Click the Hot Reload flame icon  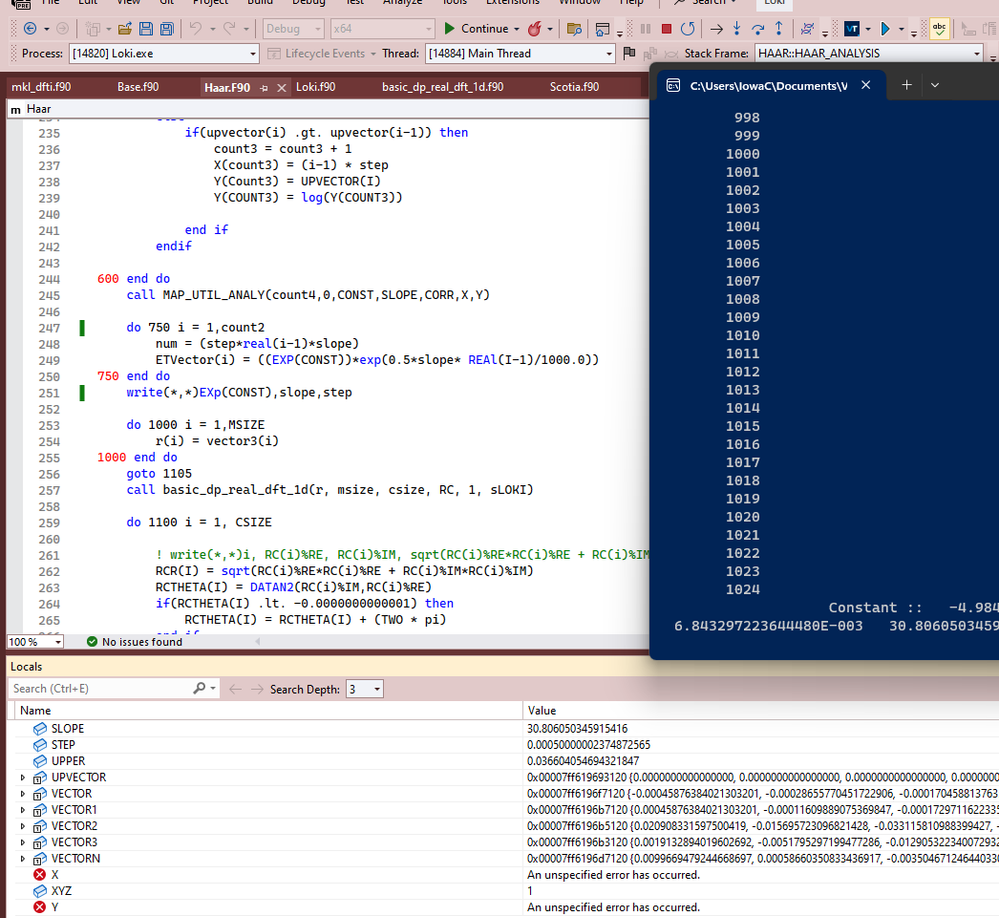535,29
